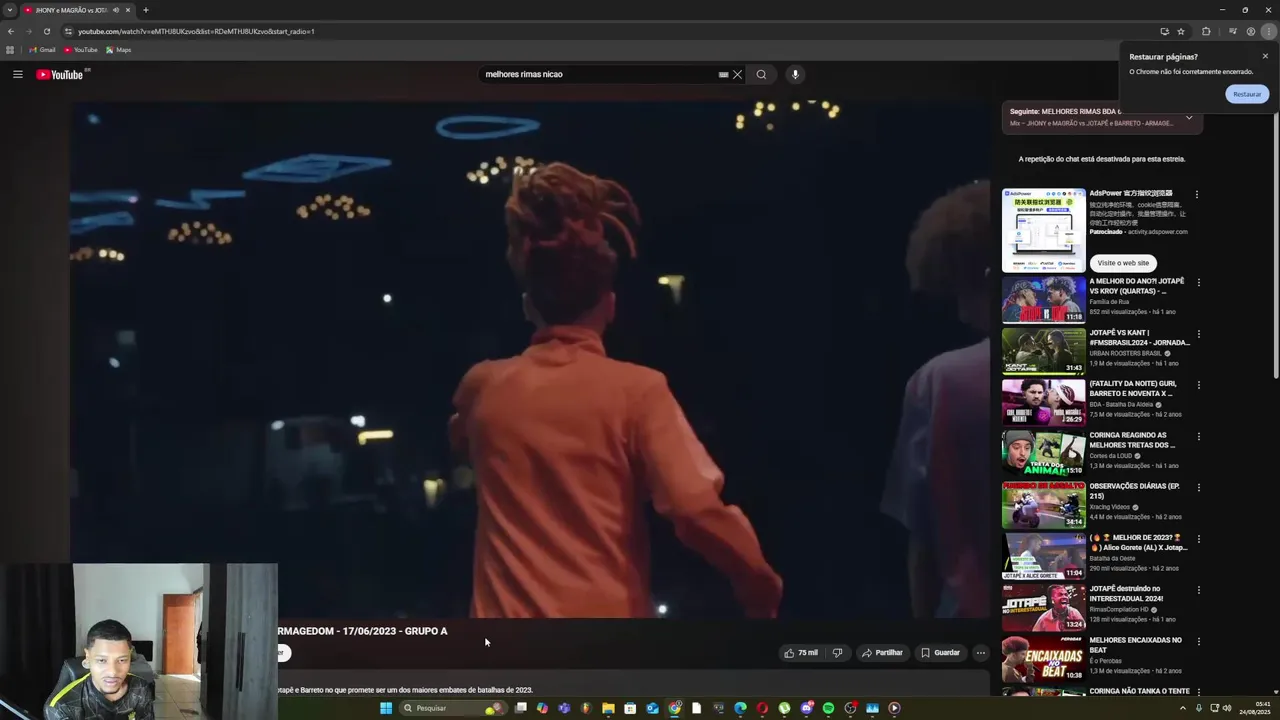Click the Chrome address bar URL

coord(196,31)
